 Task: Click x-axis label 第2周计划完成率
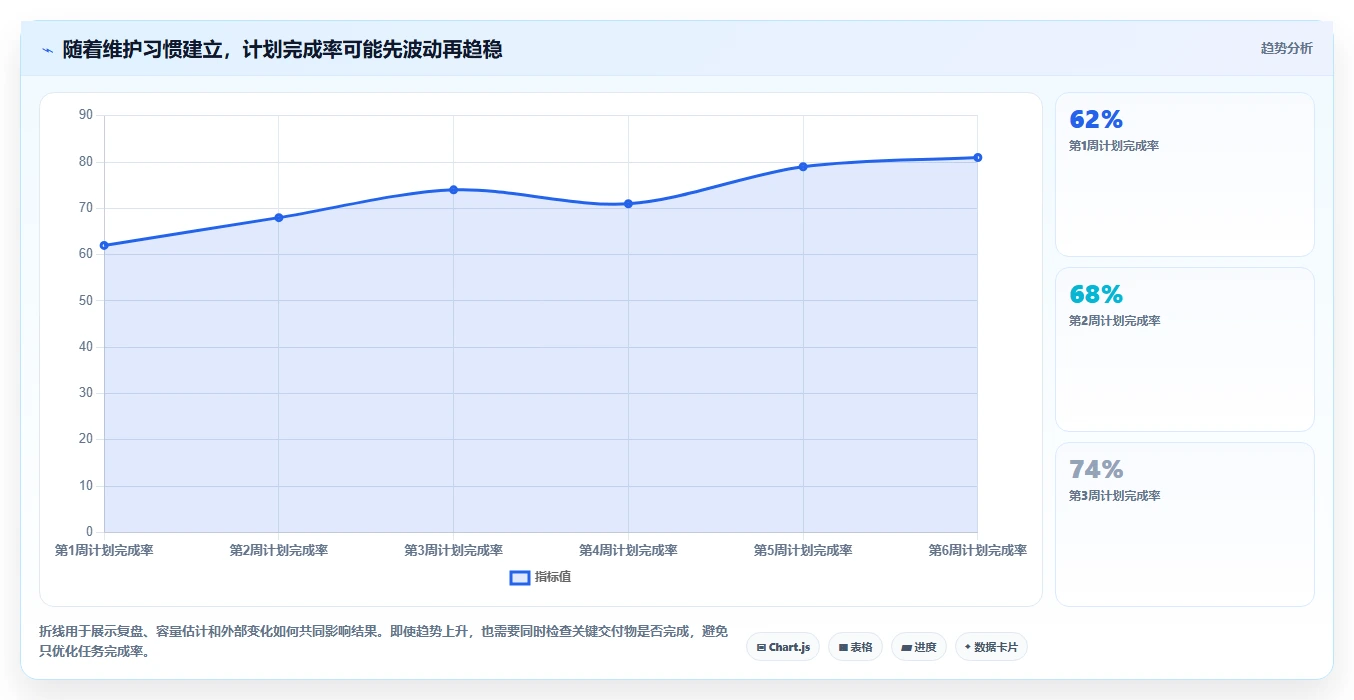[x=279, y=551]
